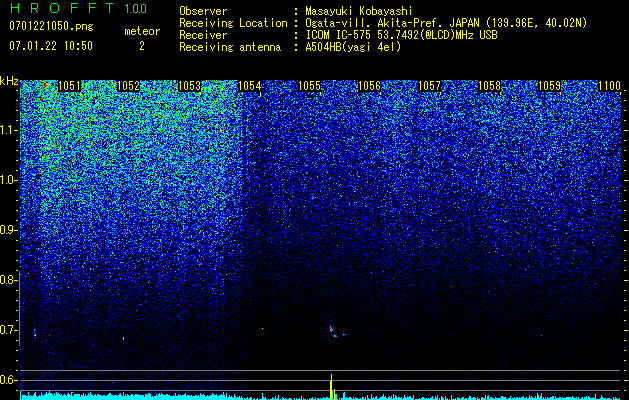
Task: Click the 0.8 kHz axis label
Action: (7, 280)
